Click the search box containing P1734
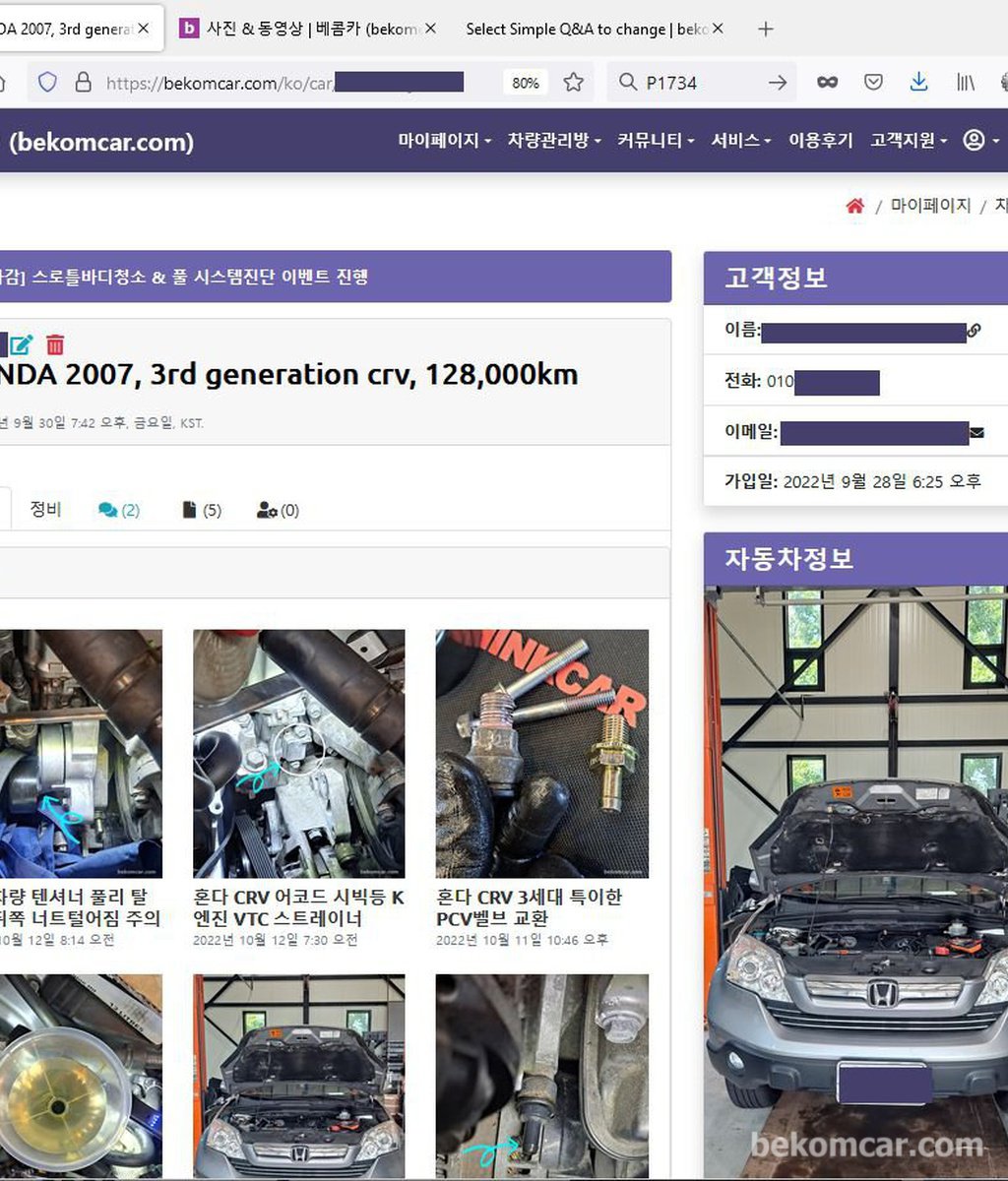Viewport: 1008px width, 1181px height. coord(704,83)
